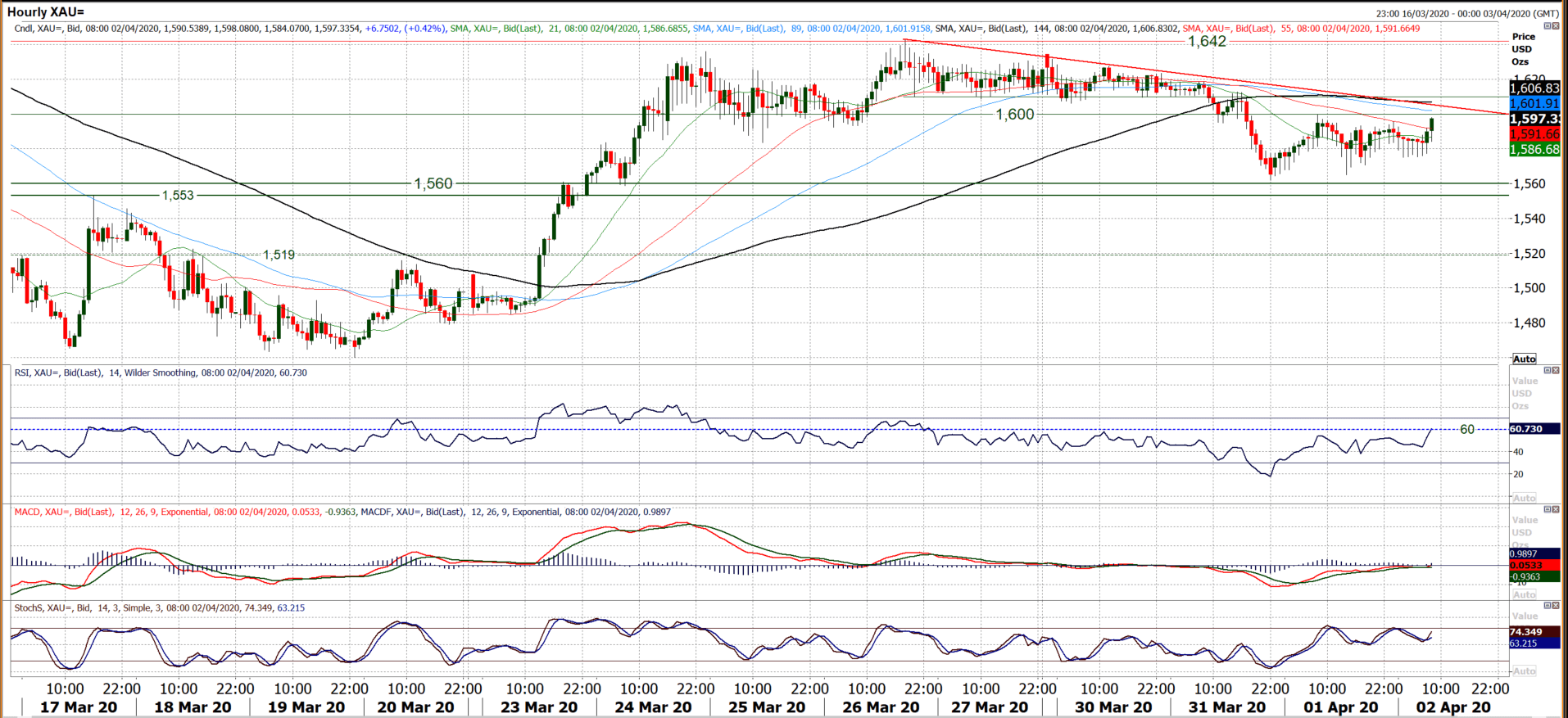This screenshot has width=1568, height=718.
Task: Click the -0.9363 signal value tag
Action: pyautogui.click(x=1534, y=577)
